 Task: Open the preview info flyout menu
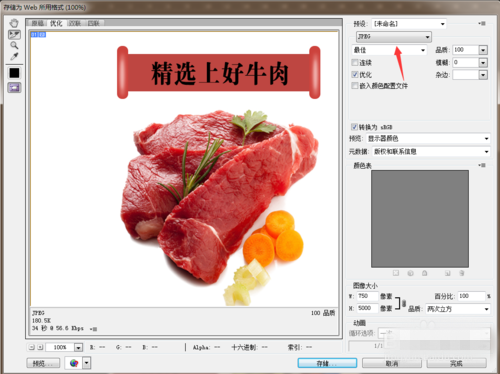pos(94,329)
